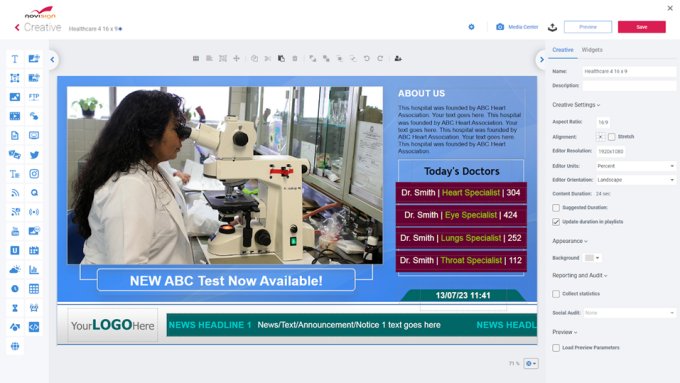Collapse the Creative Settings section
680x383 pixels.
tap(576, 105)
